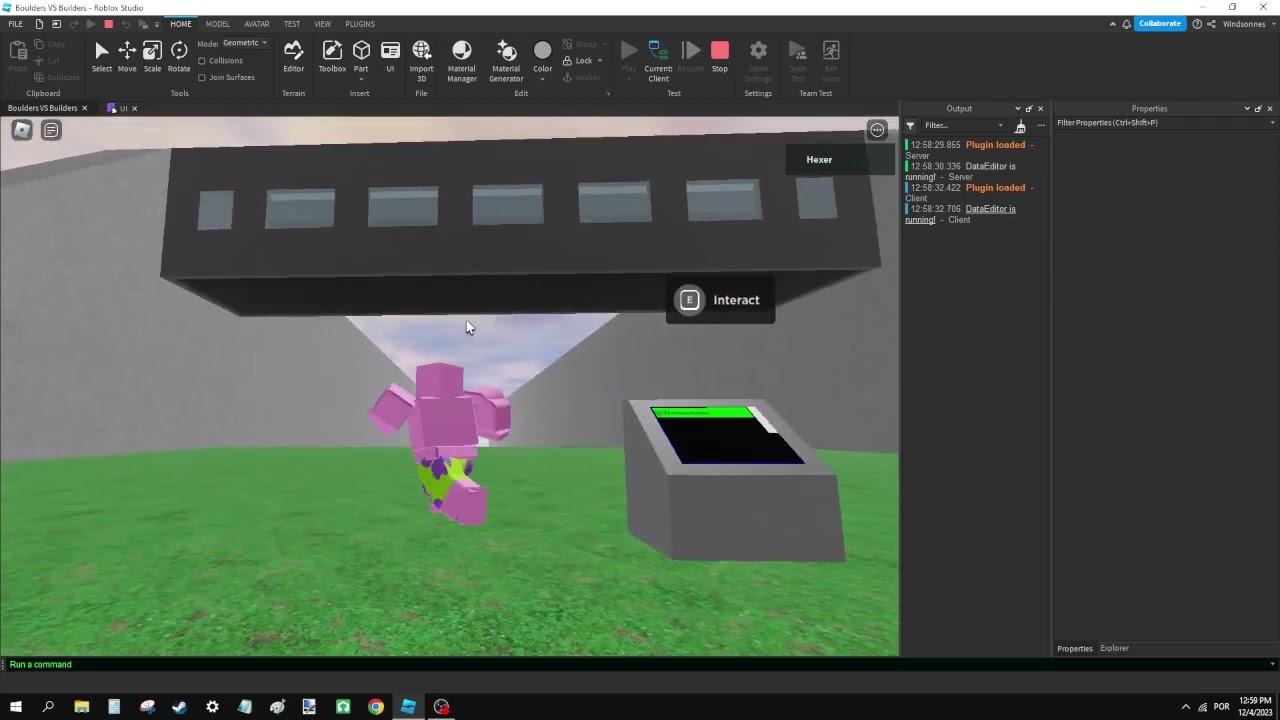Open the Mode Geometric dropdown
This screenshot has width=1280, height=720.
[x=245, y=43]
